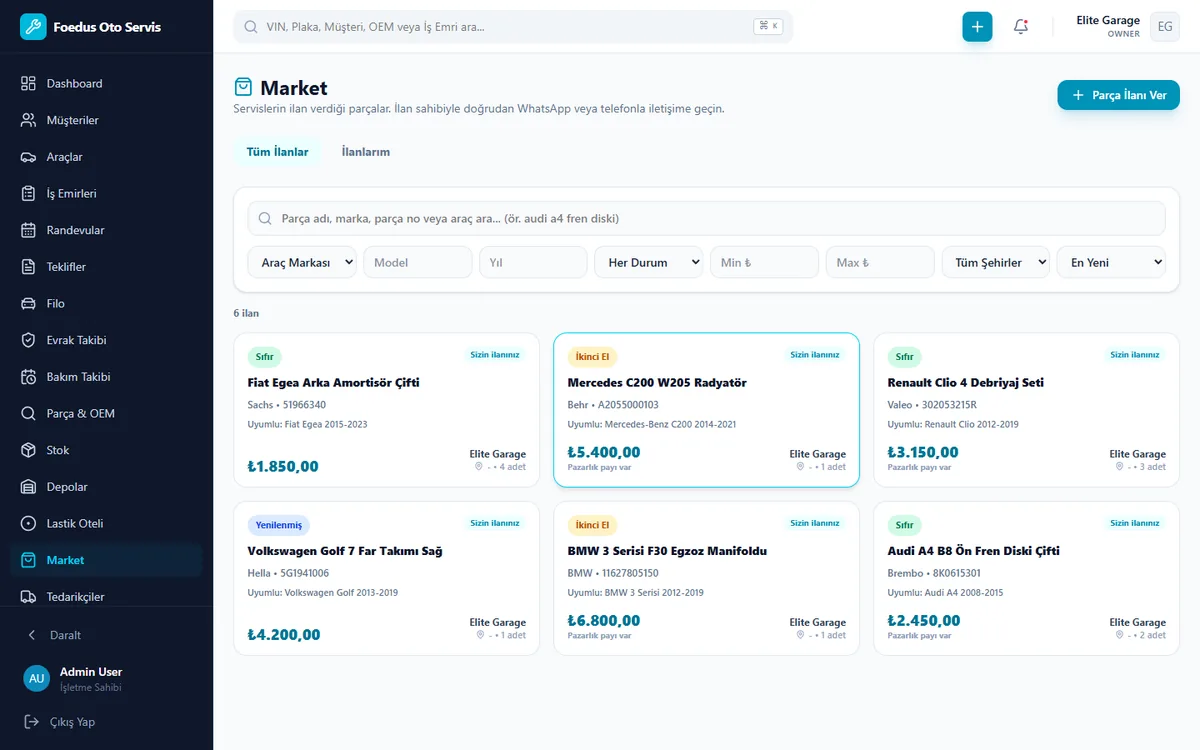
Task: Click the Çıkış Yap logout icon
Action: [x=31, y=722]
